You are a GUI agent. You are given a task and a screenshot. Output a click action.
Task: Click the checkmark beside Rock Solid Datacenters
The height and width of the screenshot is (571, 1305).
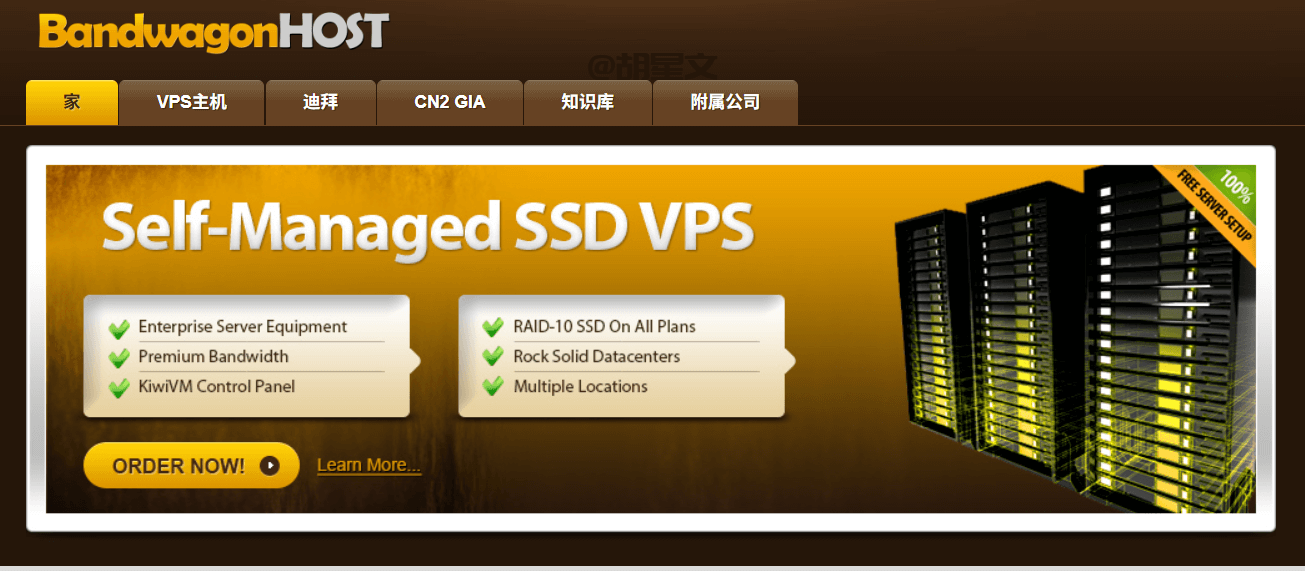coord(493,358)
